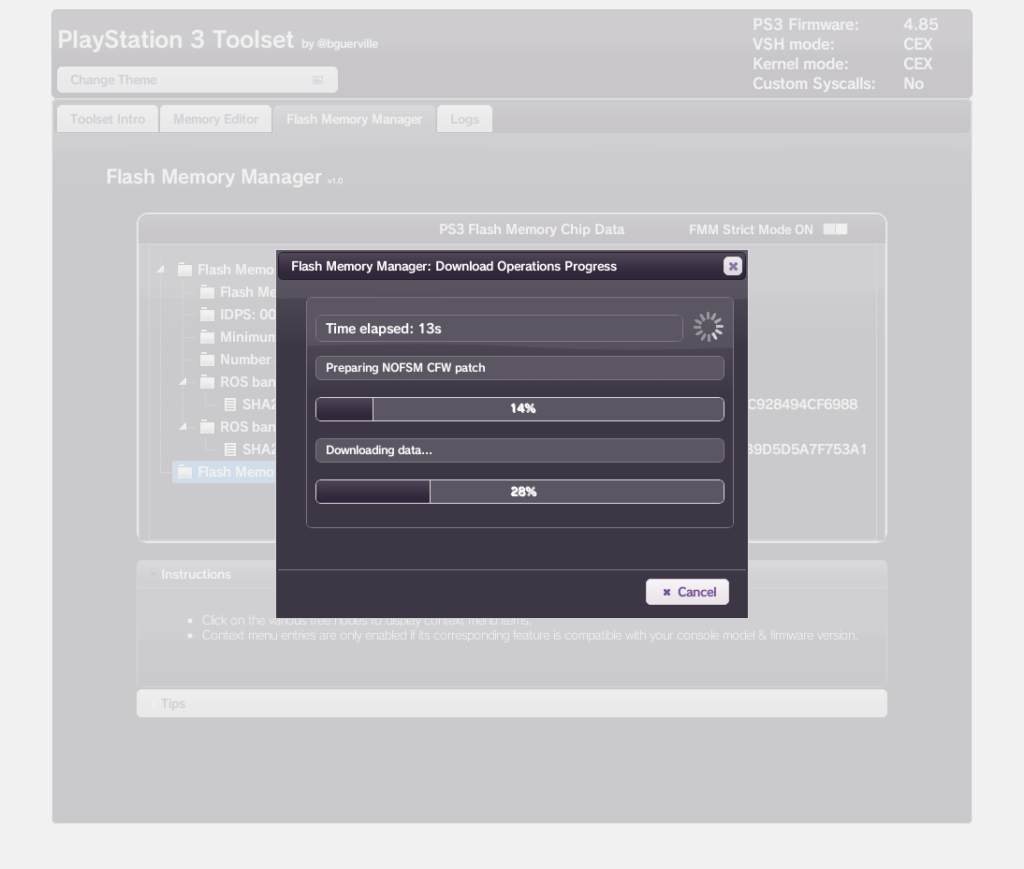Go to the Logs tab
Screen dimensions: 1024x869
464,119
